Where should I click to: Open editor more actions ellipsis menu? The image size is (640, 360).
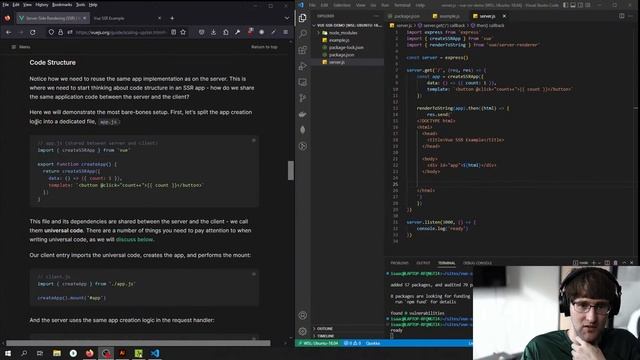(x=631, y=16)
